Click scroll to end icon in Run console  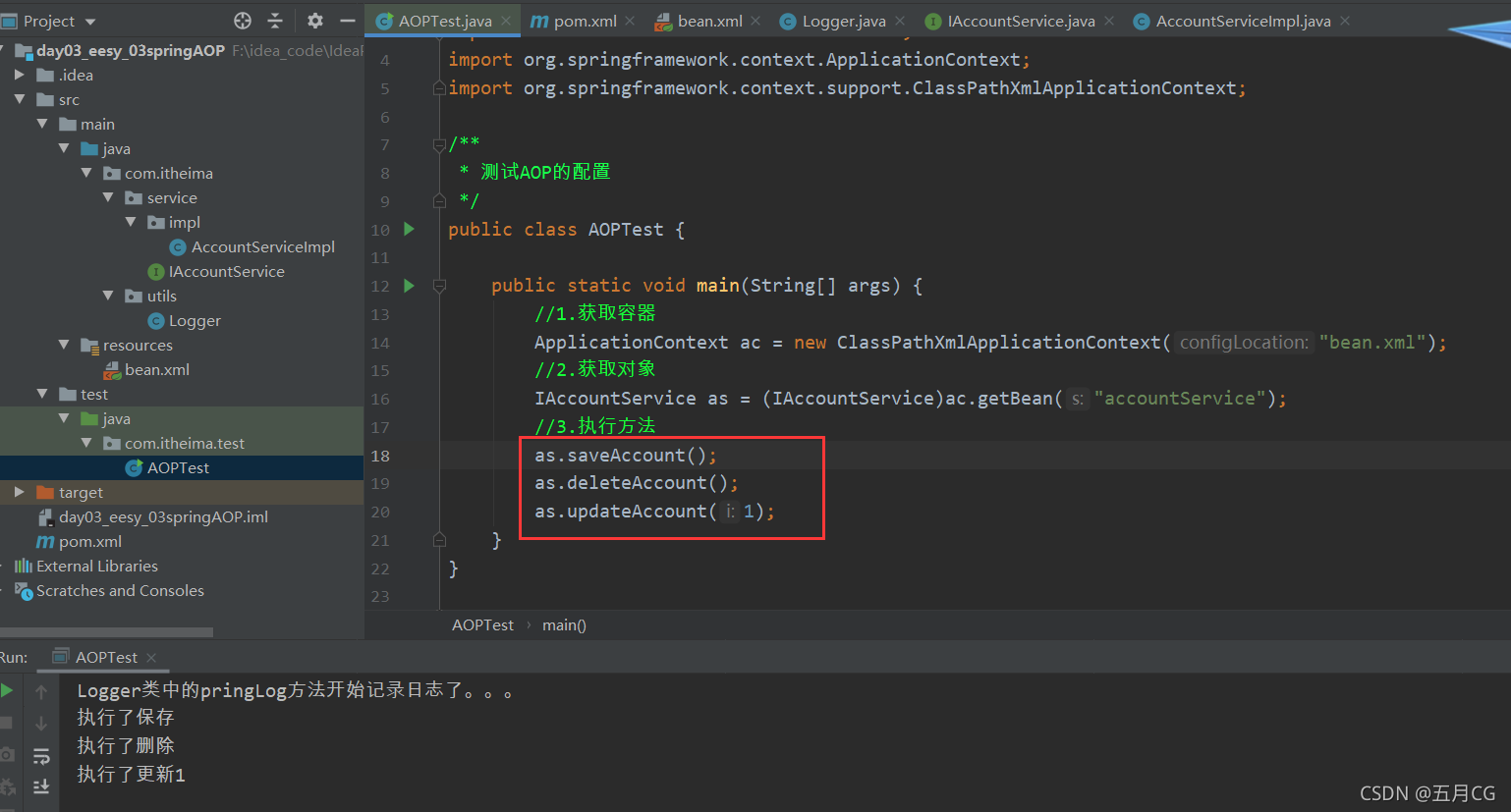point(41,786)
